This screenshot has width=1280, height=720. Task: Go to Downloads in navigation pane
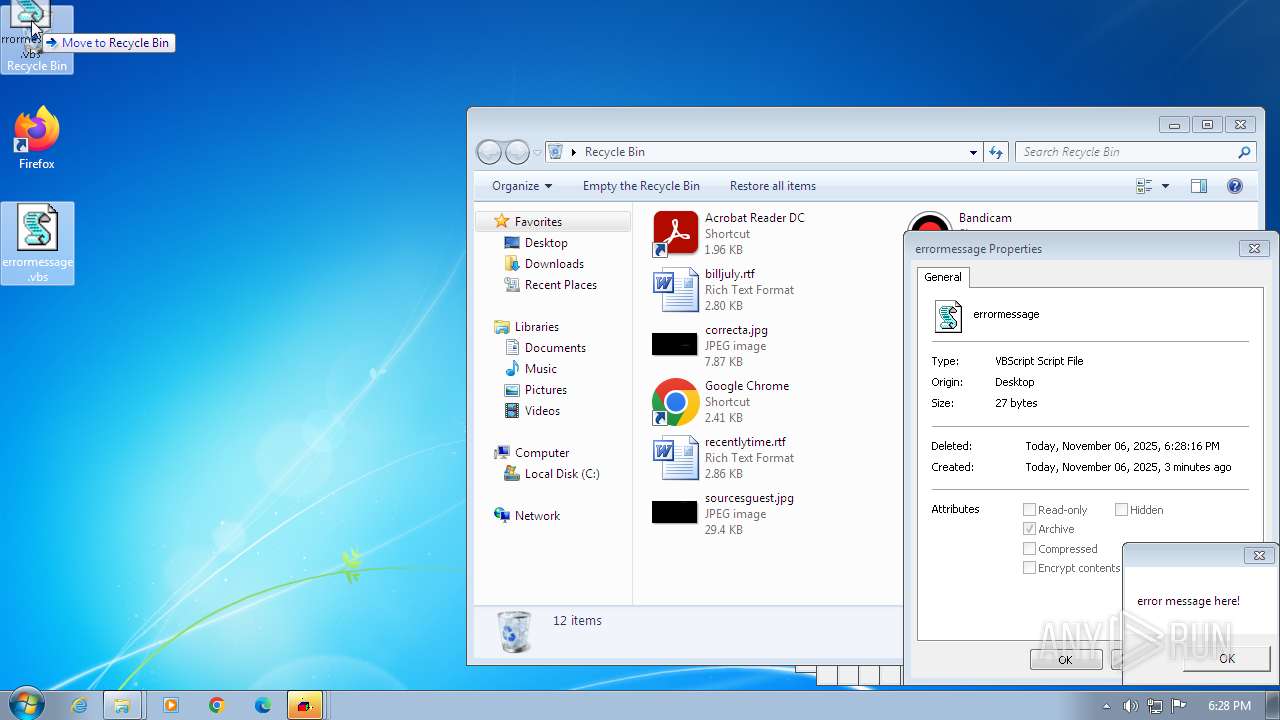pos(554,264)
